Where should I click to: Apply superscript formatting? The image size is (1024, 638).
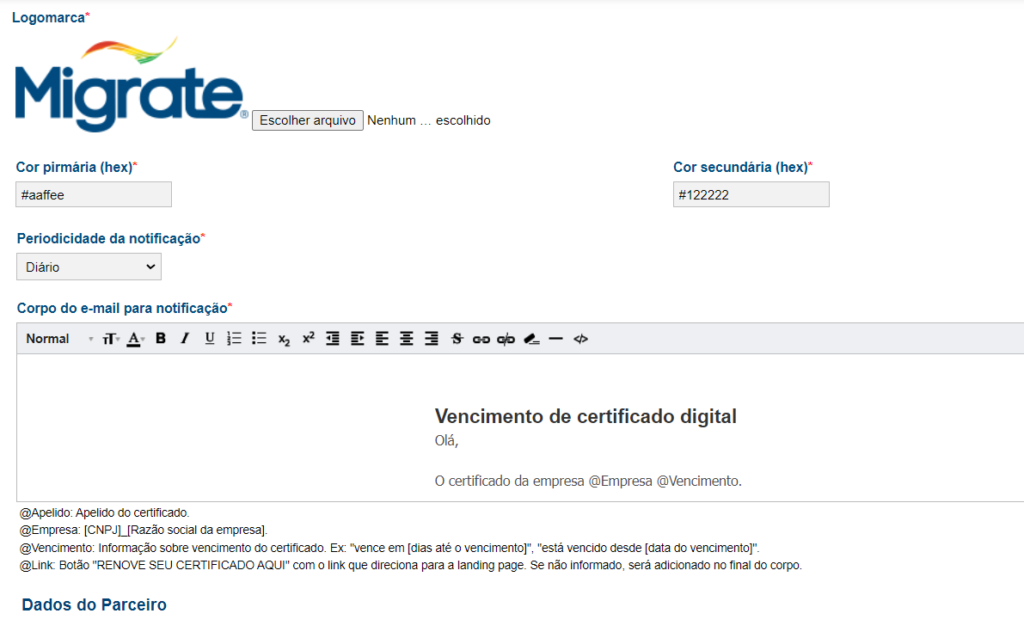point(308,338)
